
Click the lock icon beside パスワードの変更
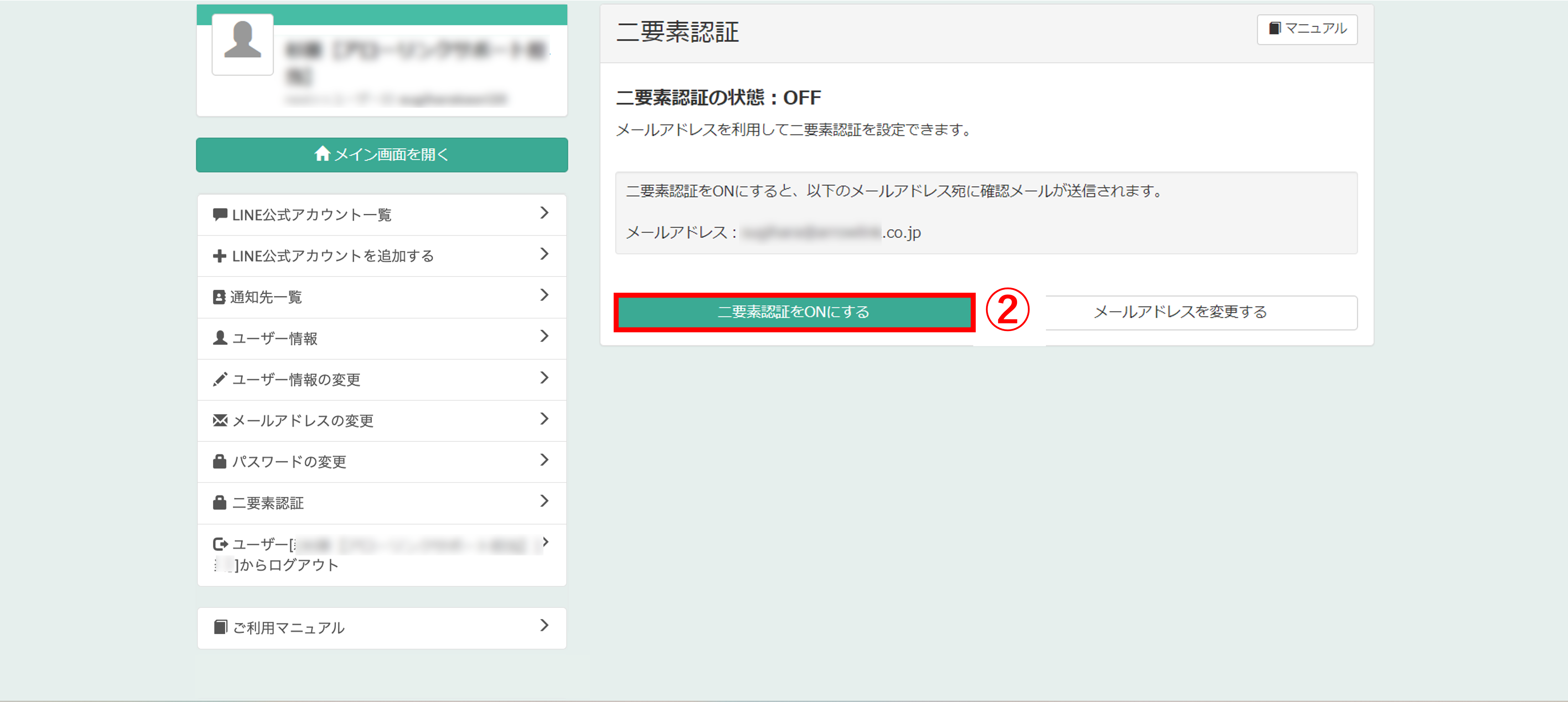[220, 461]
